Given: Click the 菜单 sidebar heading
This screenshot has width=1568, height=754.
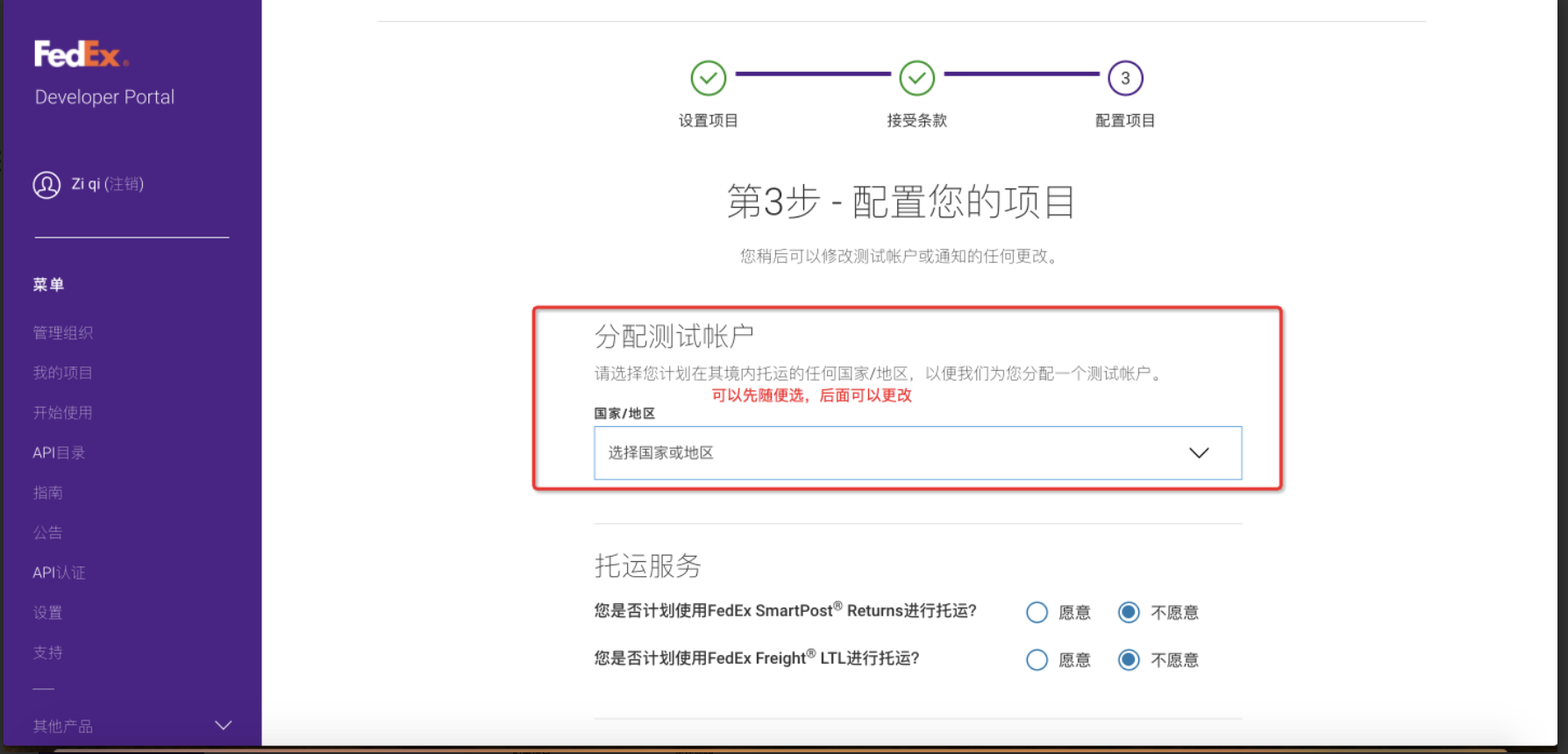Looking at the screenshot, I should click(x=48, y=285).
